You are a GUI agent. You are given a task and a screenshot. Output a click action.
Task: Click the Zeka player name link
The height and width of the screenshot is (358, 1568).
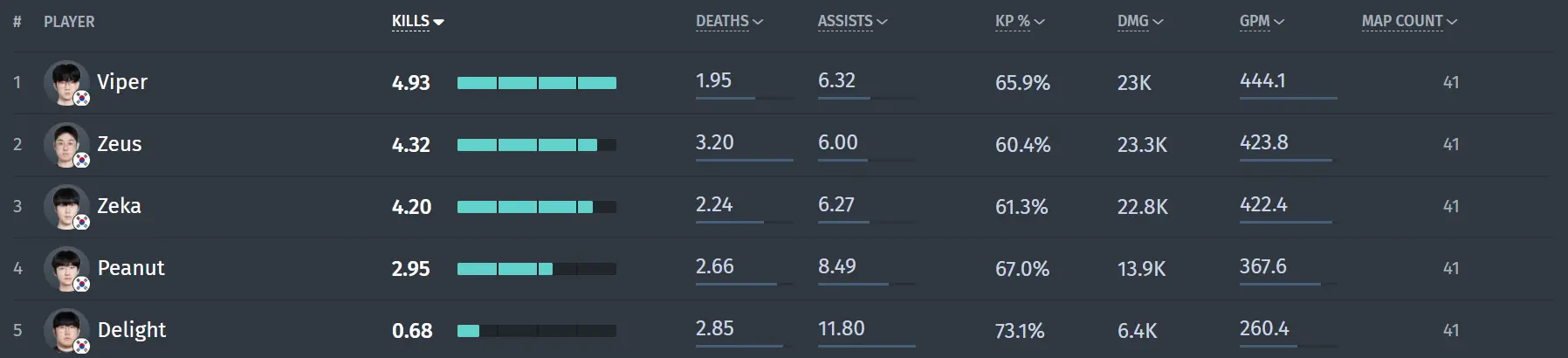(x=119, y=206)
